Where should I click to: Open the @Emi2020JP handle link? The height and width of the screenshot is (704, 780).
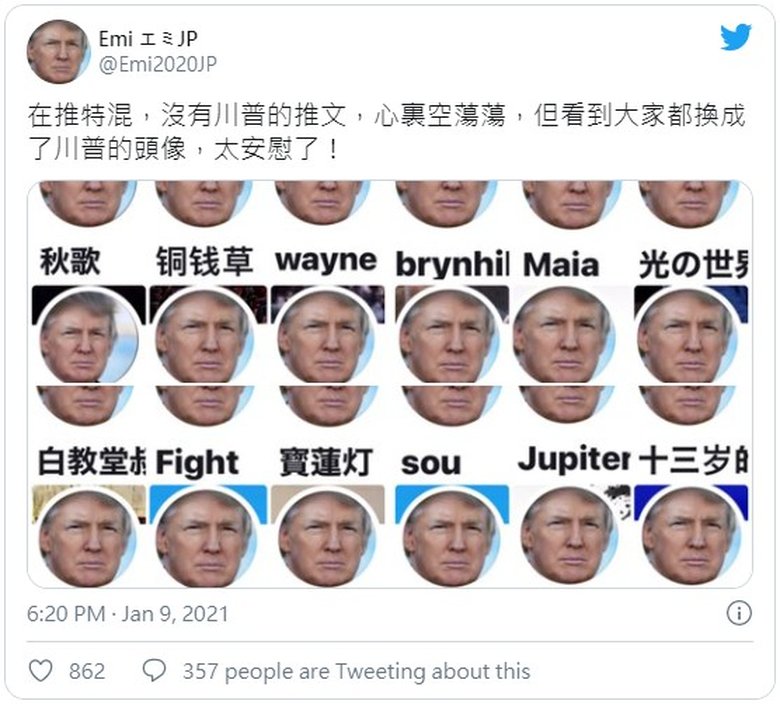pyautogui.click(x=158, y=65)
